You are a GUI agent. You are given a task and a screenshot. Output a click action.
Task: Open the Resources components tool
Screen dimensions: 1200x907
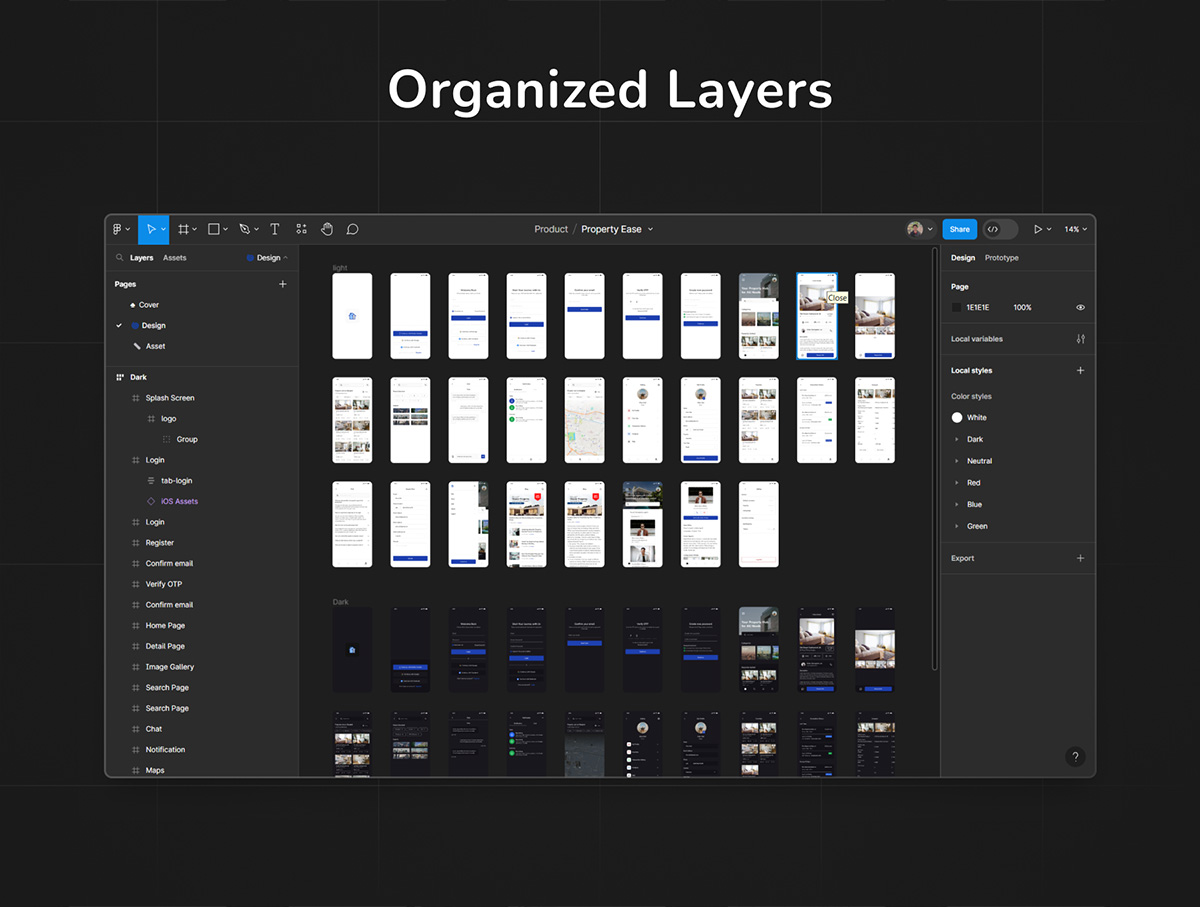(301, 229)
